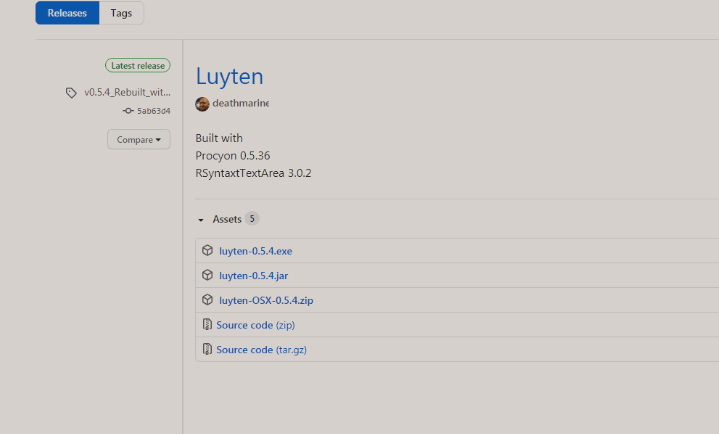
Task: Click the commit icon beside 5ab63d4
Action: click(x=128, y=111)
